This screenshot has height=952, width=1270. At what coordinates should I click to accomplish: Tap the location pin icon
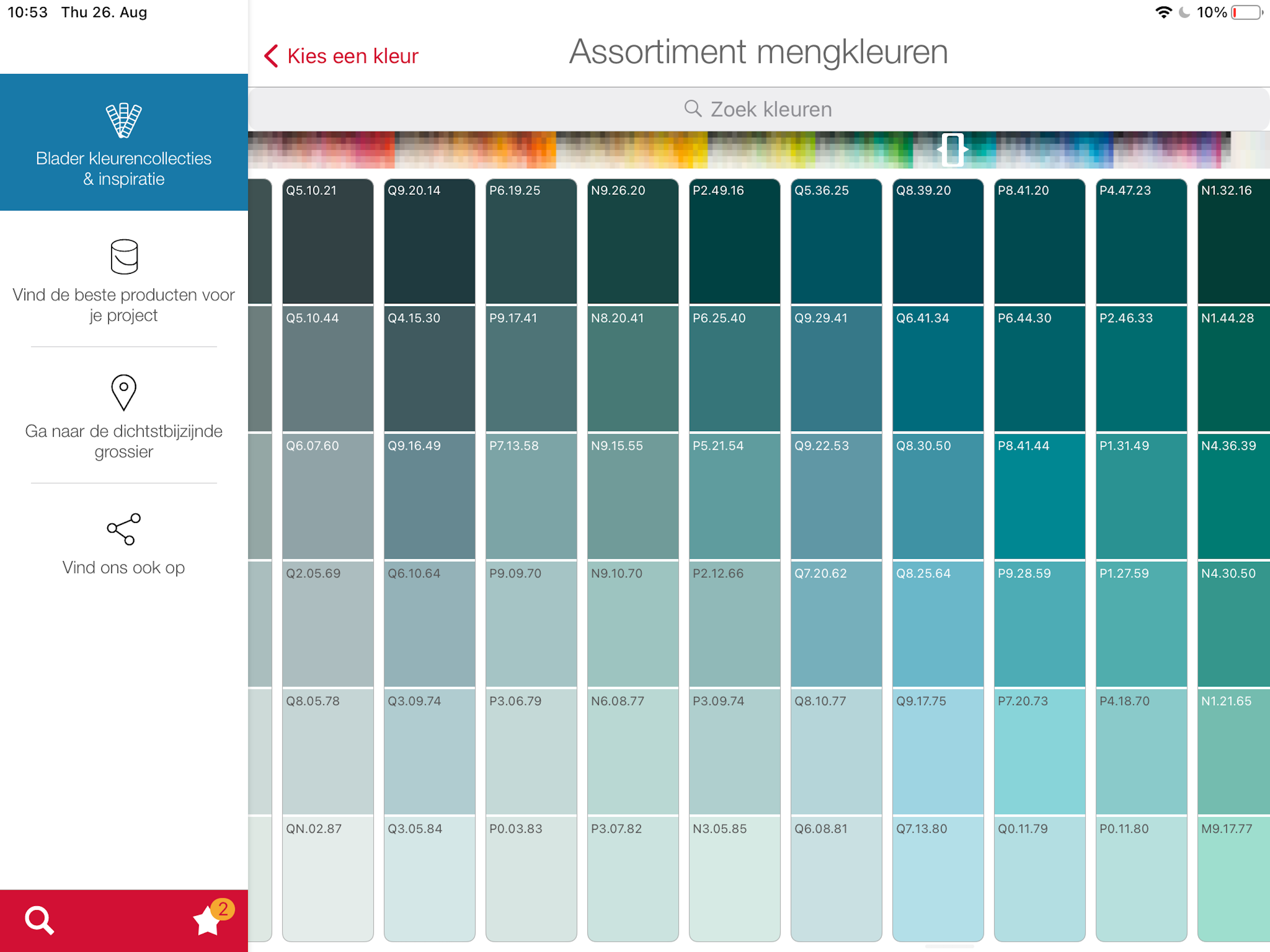124,392
